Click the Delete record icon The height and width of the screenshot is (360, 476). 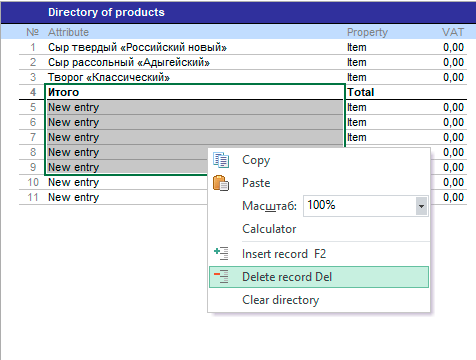pos(221,277)
